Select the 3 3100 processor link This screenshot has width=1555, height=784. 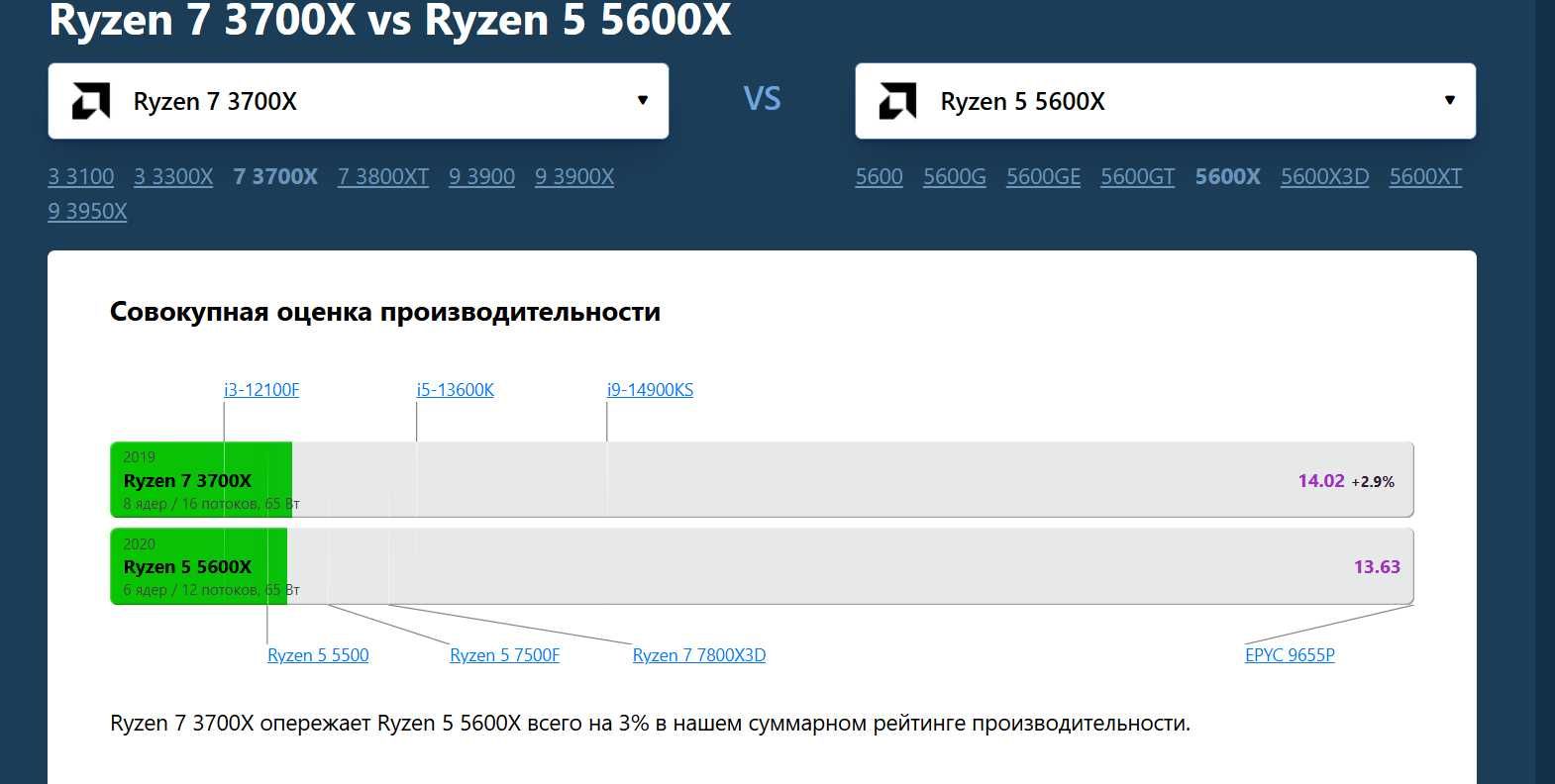[81, 176]
